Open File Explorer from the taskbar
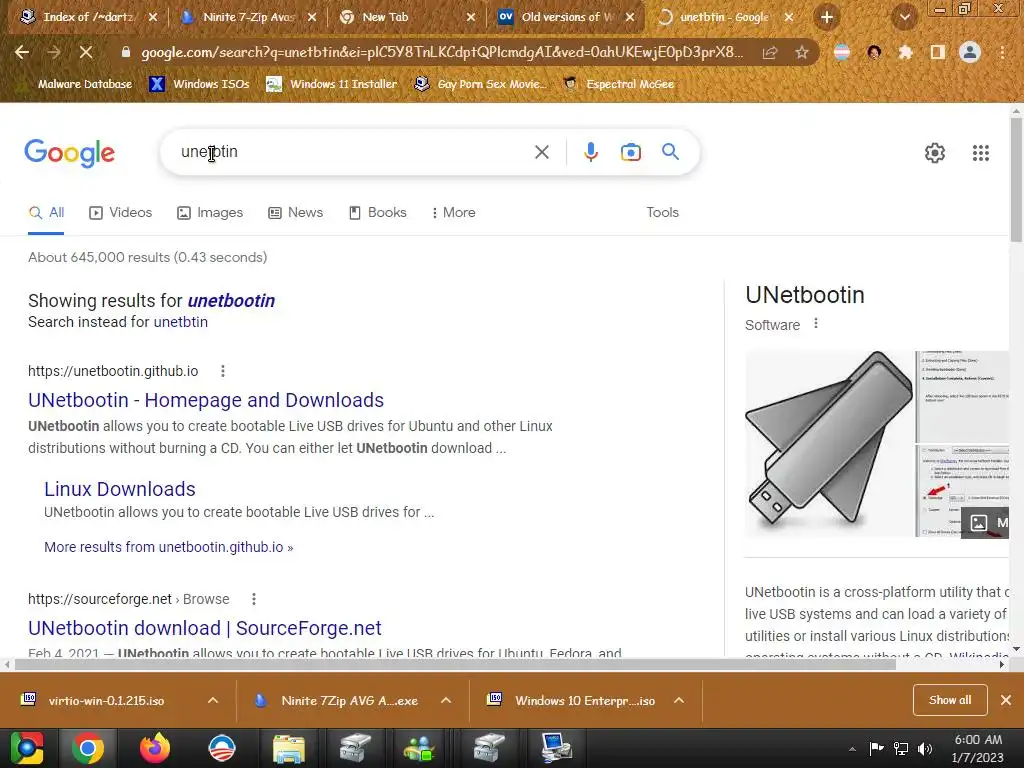Viewport: 1024px width, 768px height. pyautogui.click(x=288, y=748)
